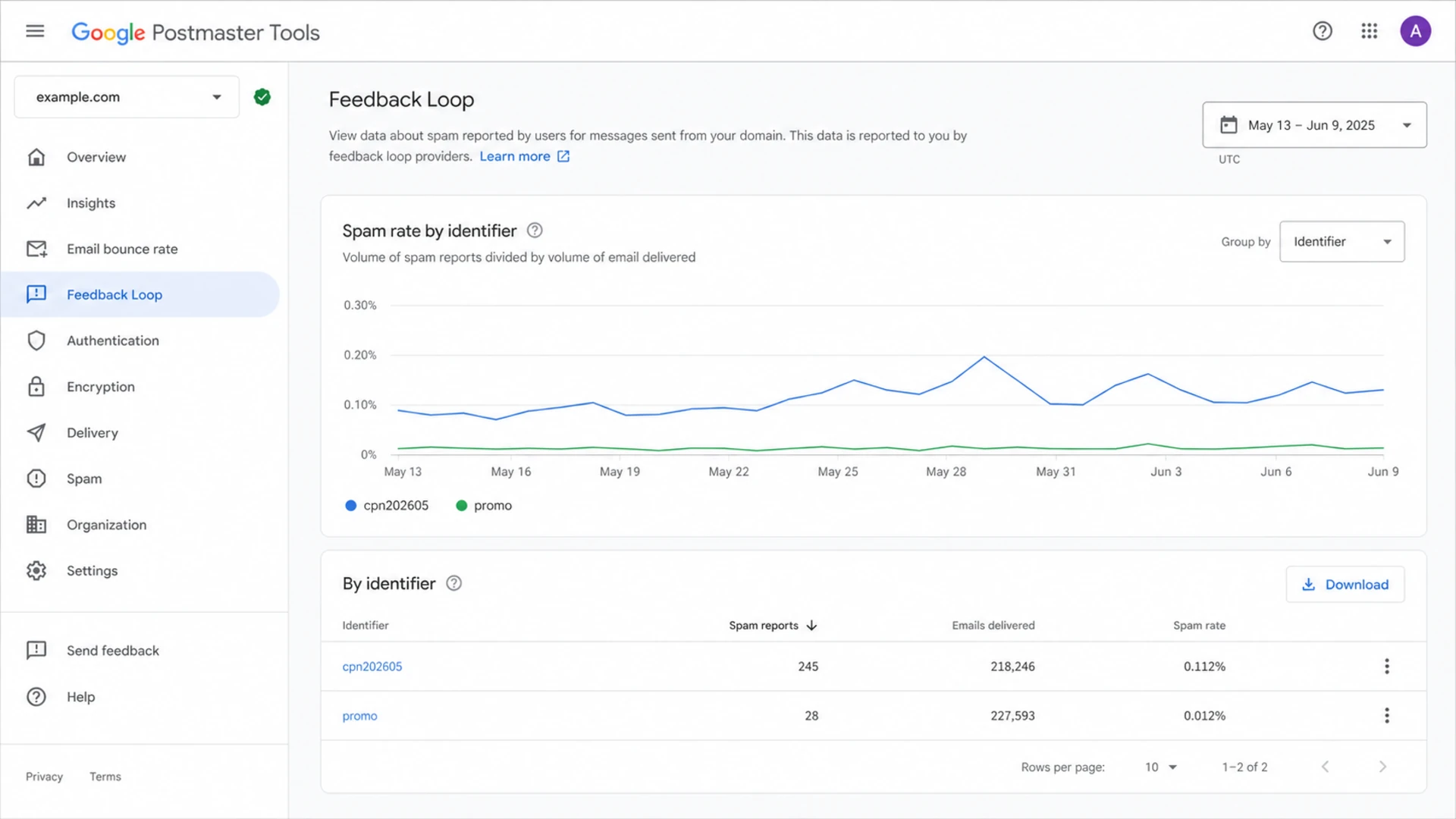Click the 0.012% spam rate cell

pyautogui.click(x=1204, y=716)
